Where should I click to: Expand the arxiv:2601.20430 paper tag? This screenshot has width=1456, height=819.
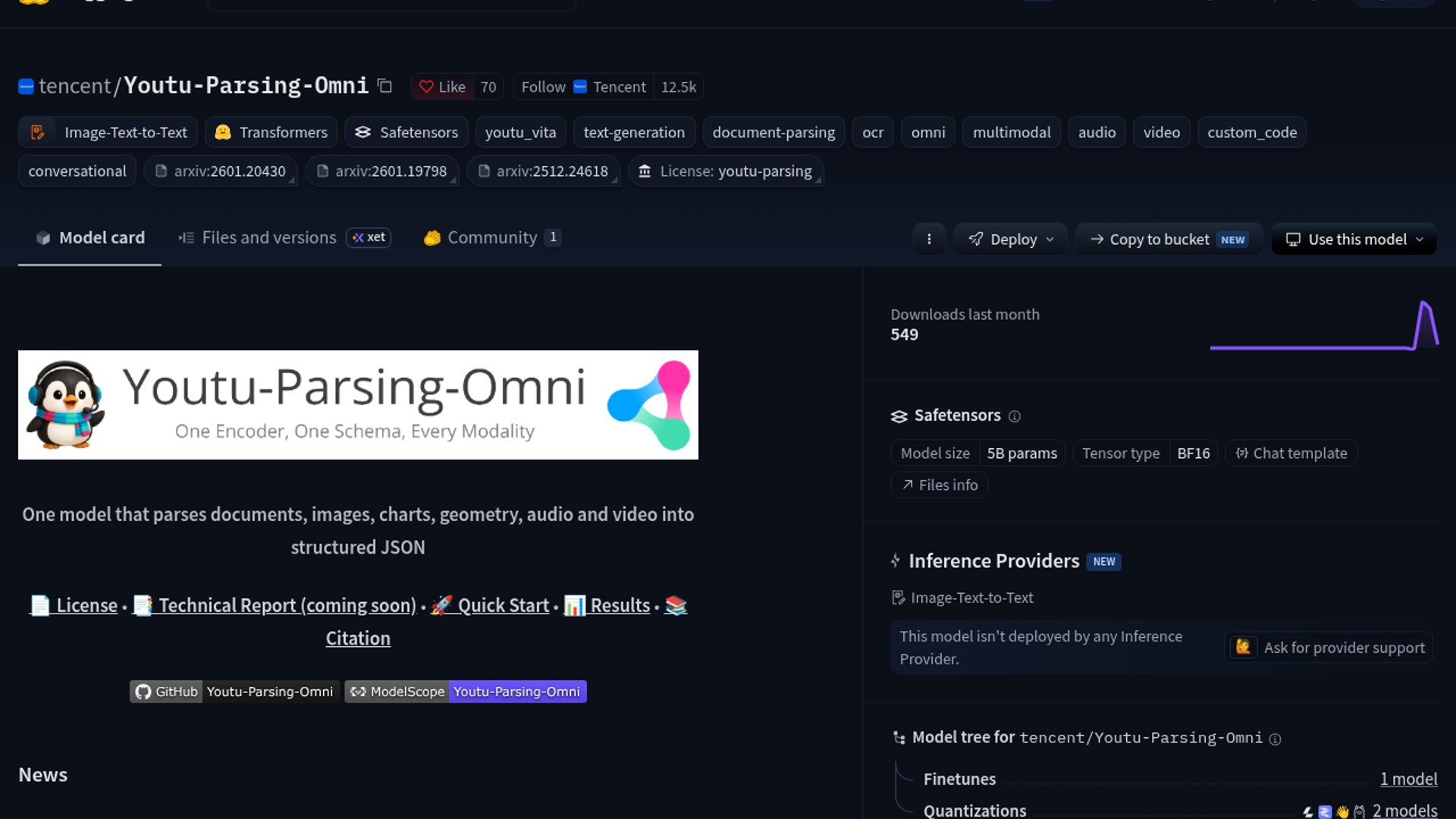pos(221,171)
